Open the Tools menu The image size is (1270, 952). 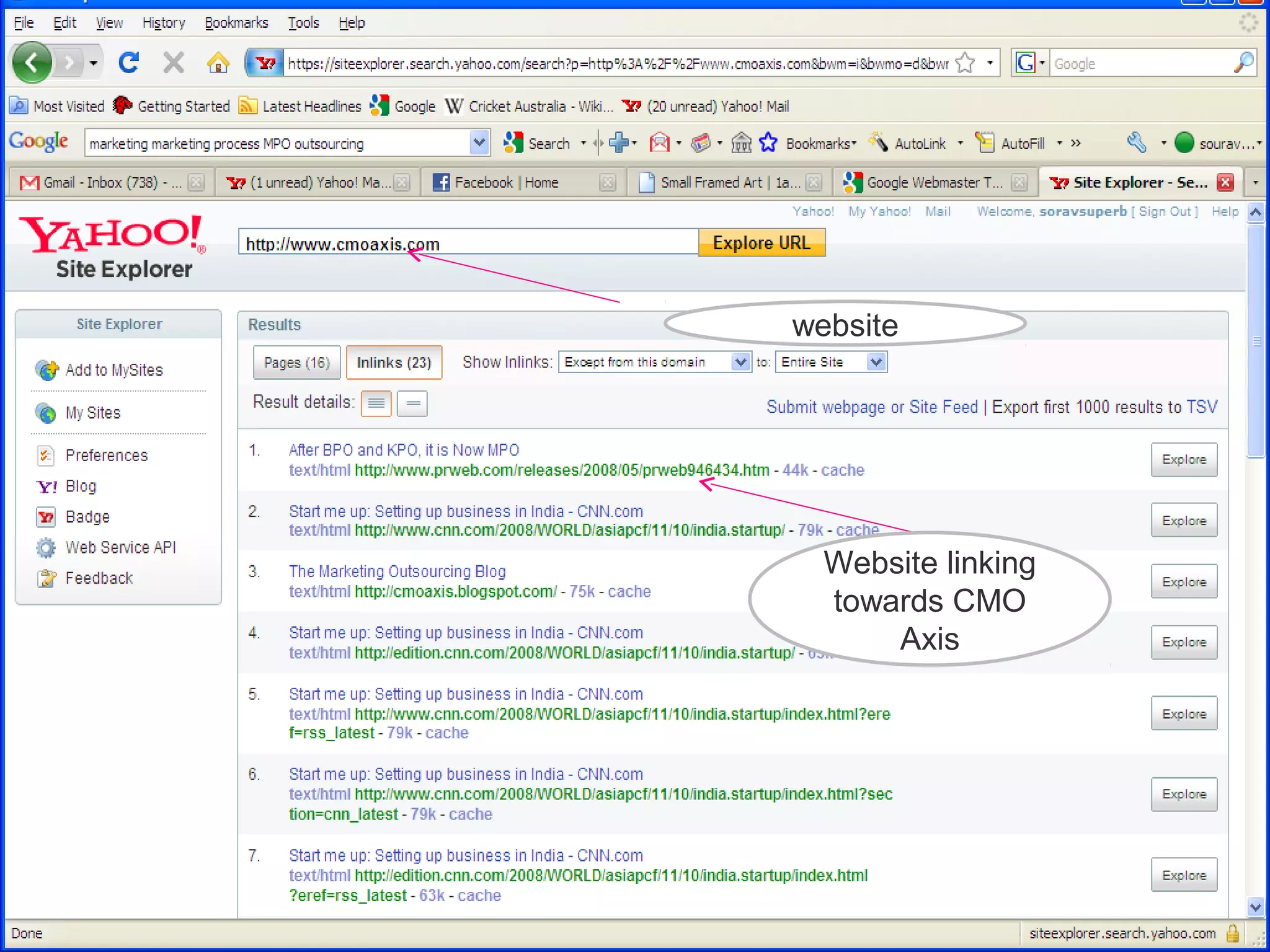tap(303, 23)
